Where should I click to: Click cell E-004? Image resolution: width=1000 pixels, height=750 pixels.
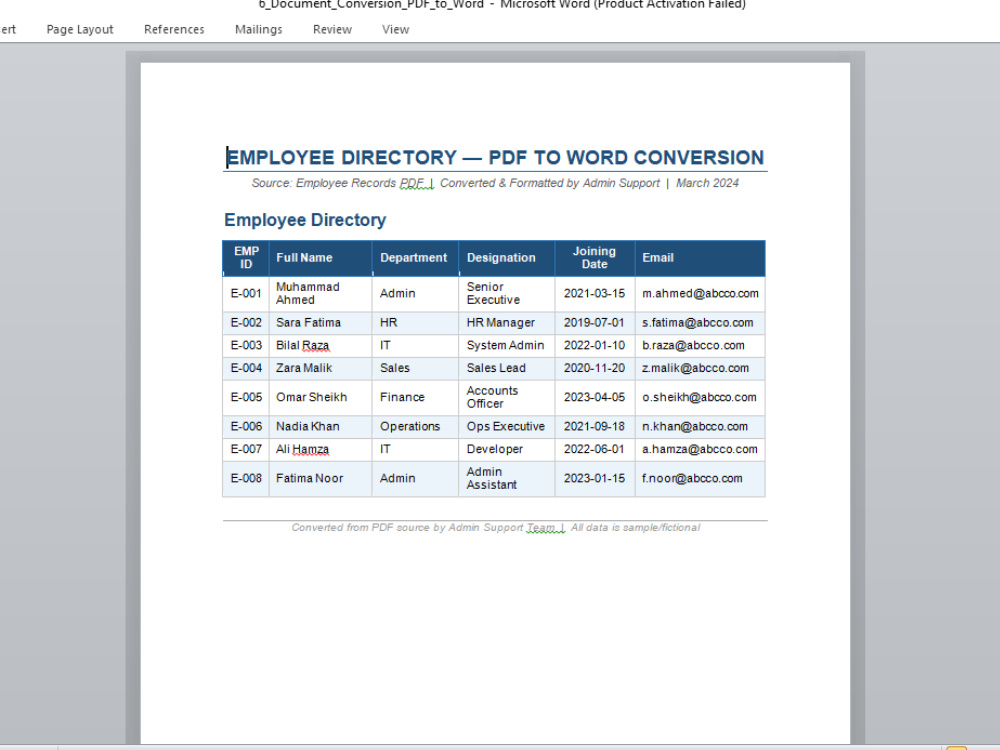coord(246,368)
